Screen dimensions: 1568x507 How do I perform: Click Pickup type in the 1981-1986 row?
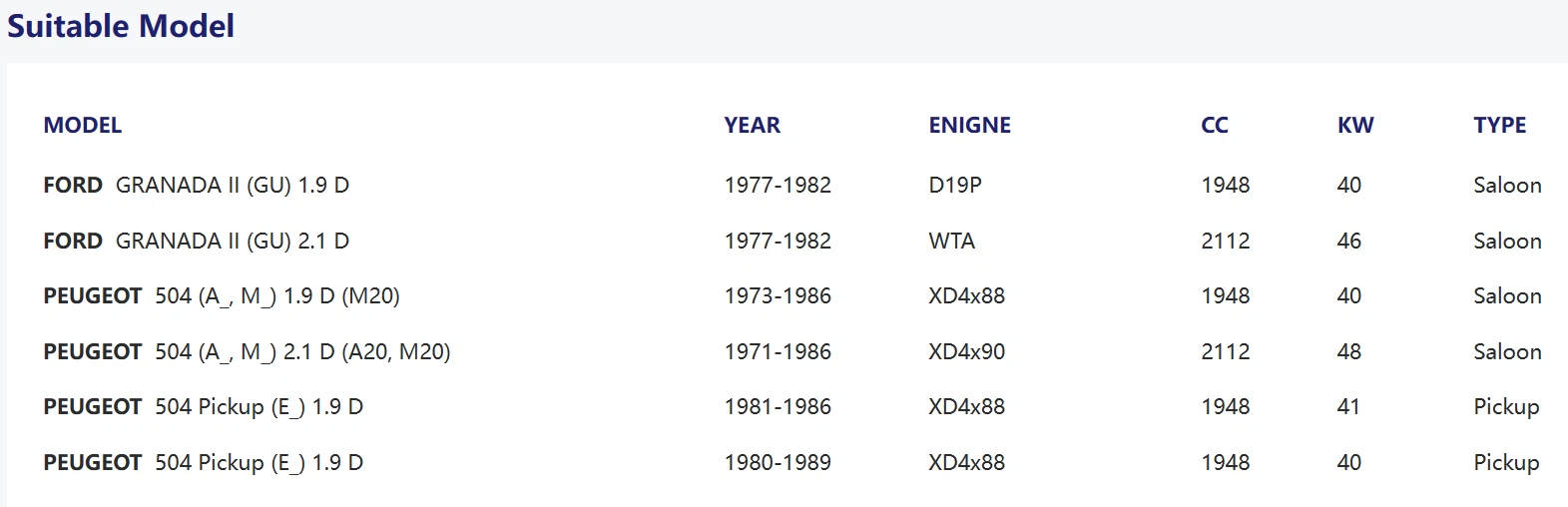click(x=1506, y=407)
